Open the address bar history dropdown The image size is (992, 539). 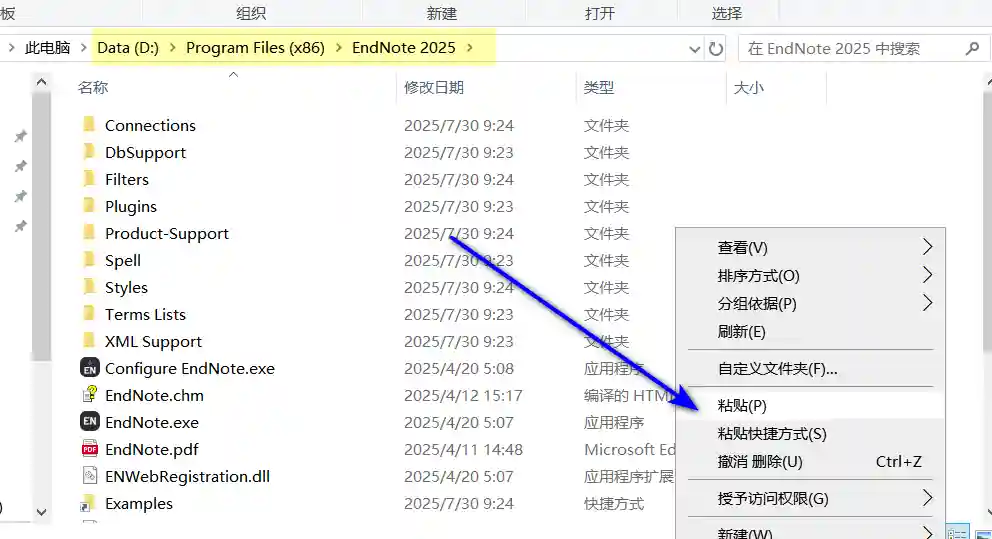tap(695, 48)
